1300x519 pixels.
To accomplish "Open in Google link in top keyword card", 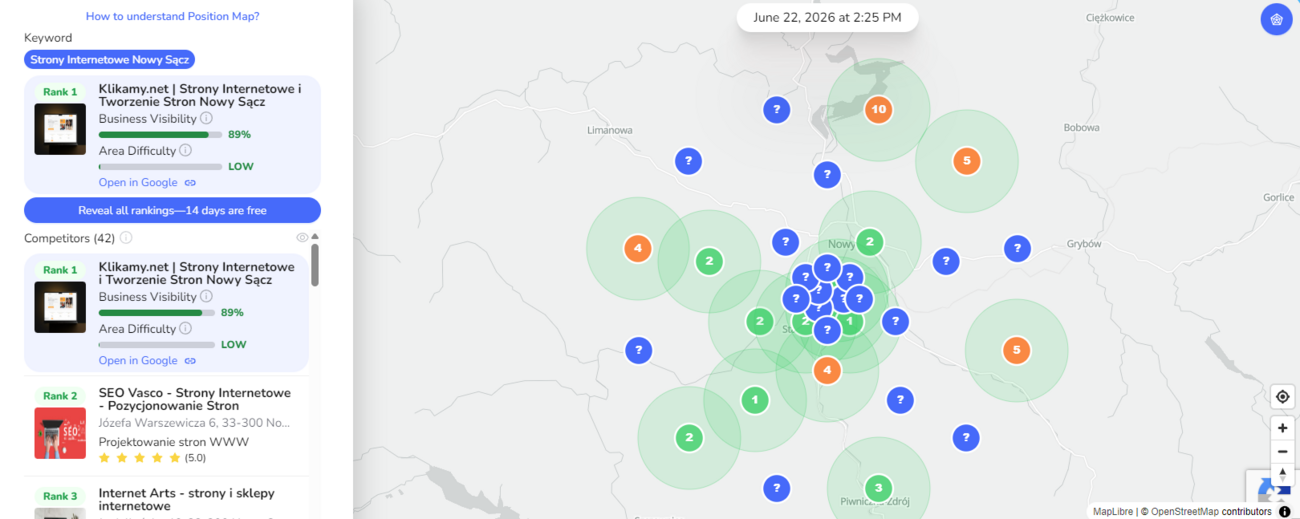I will [x=138, y=183].
